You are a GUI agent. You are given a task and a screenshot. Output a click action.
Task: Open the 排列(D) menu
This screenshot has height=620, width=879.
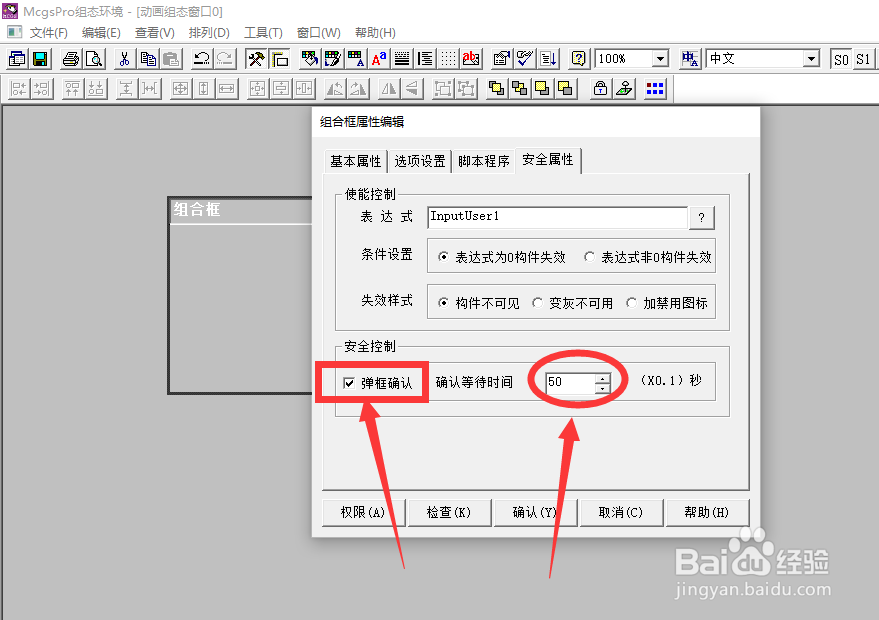(209, 33)
